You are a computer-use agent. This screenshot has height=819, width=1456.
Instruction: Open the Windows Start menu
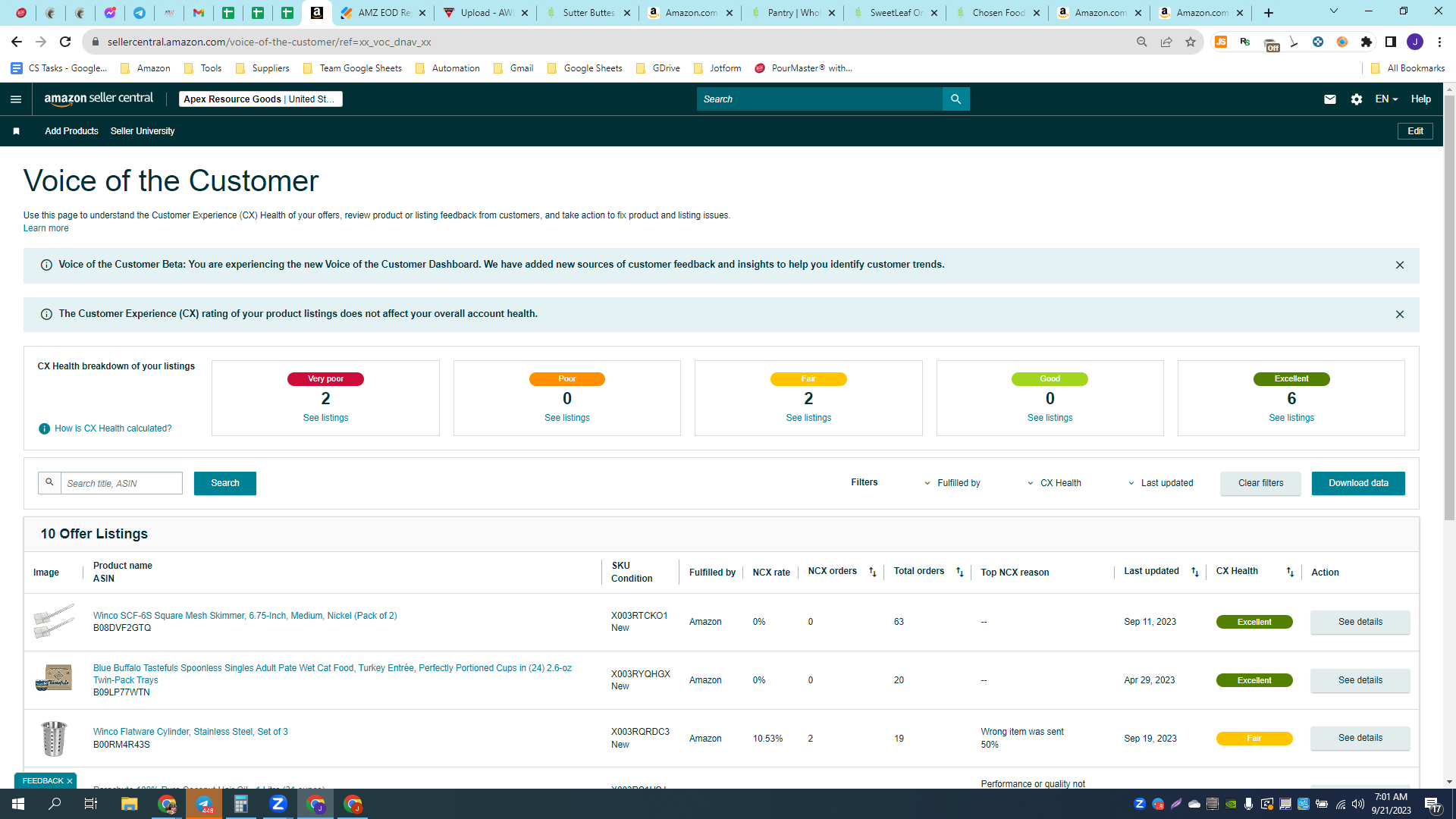point(18,804)
